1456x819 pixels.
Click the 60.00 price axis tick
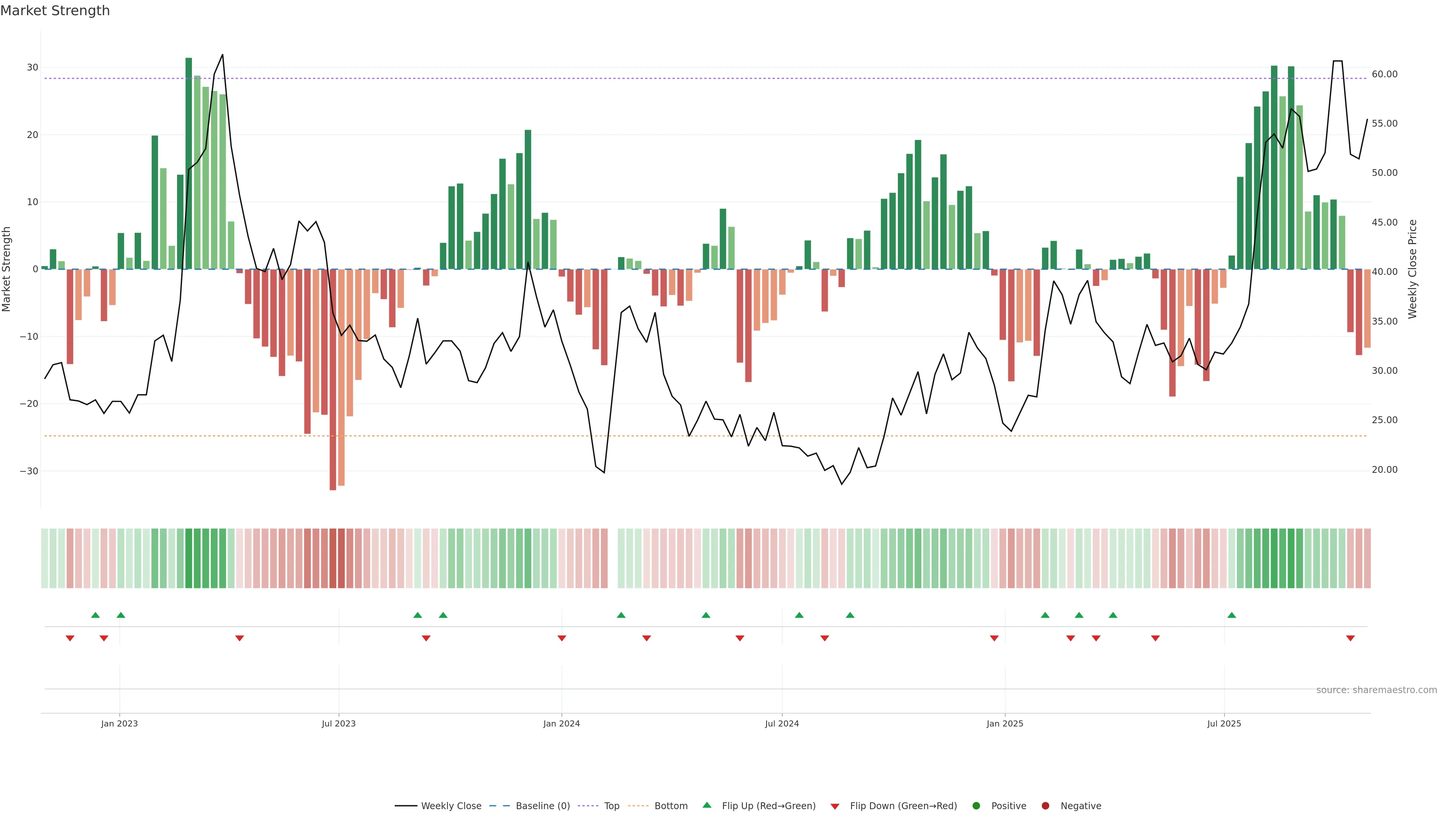coord(1384,74)
